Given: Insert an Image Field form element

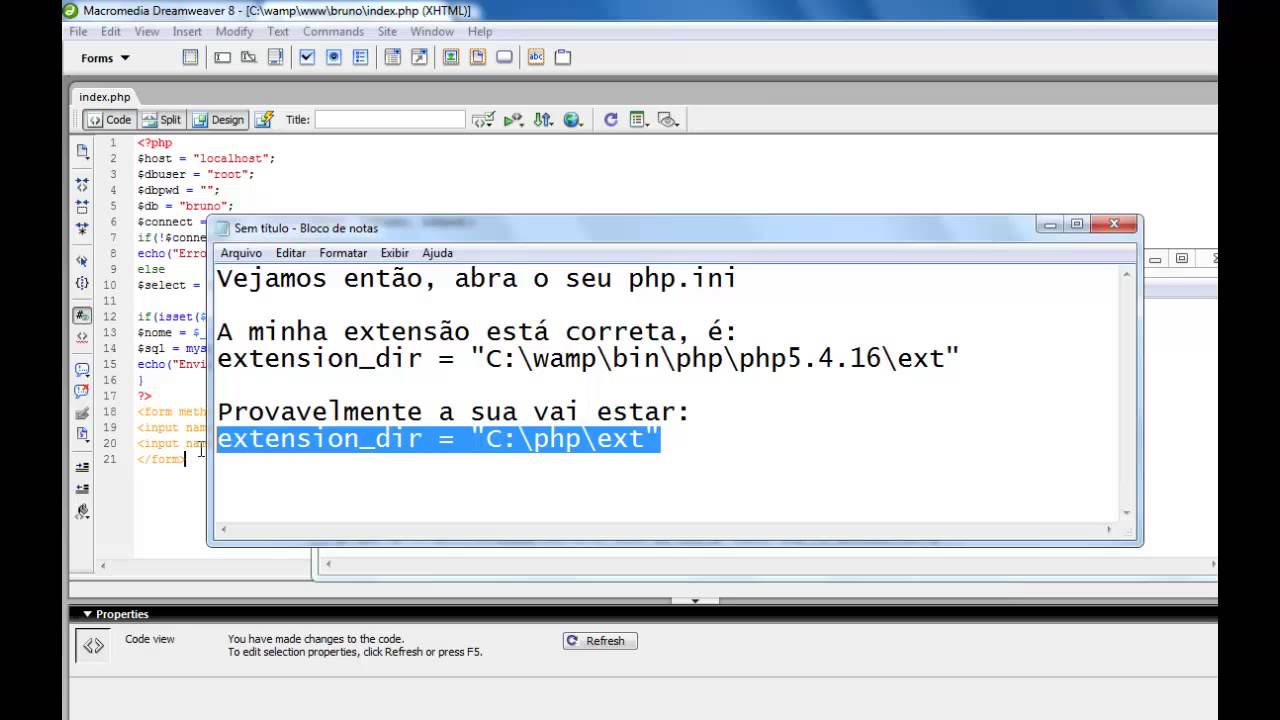Looking at the screenshot, I should (451, 58).
